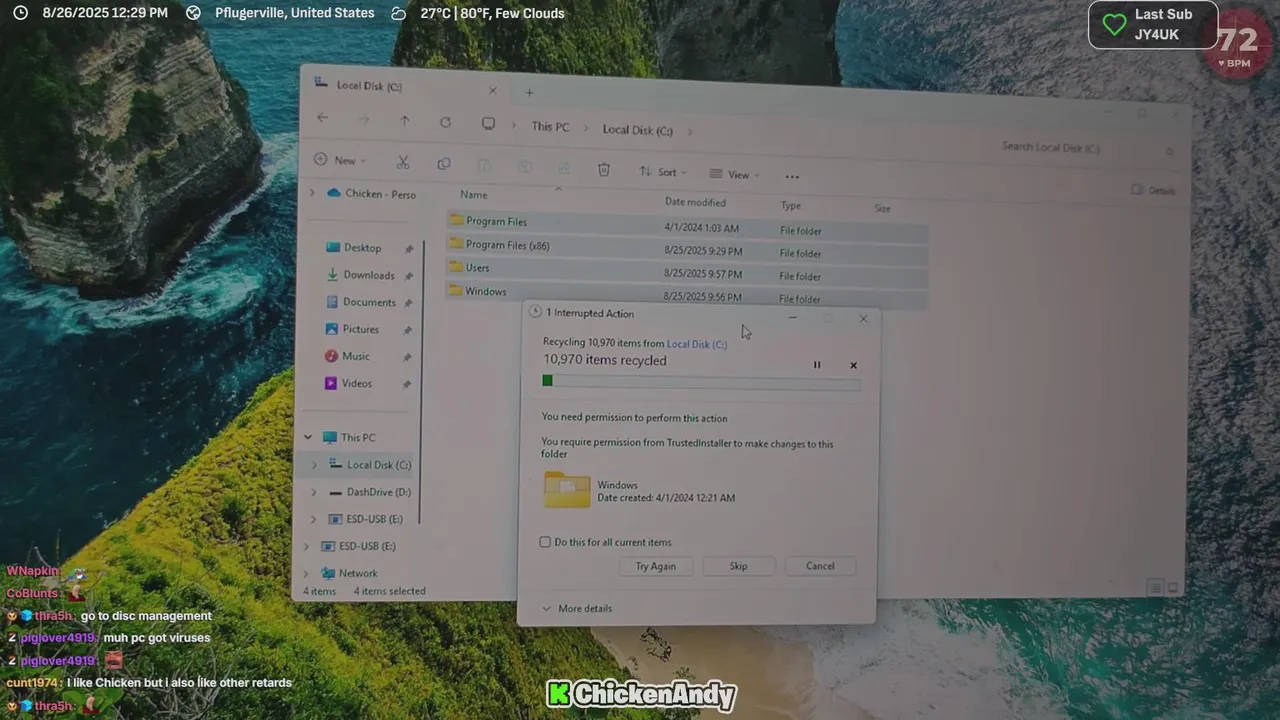The width and height of the screenshot is (1280, 720).
Task: Expand the DashDrive (D:) tree node
Action: click(314, 492)
